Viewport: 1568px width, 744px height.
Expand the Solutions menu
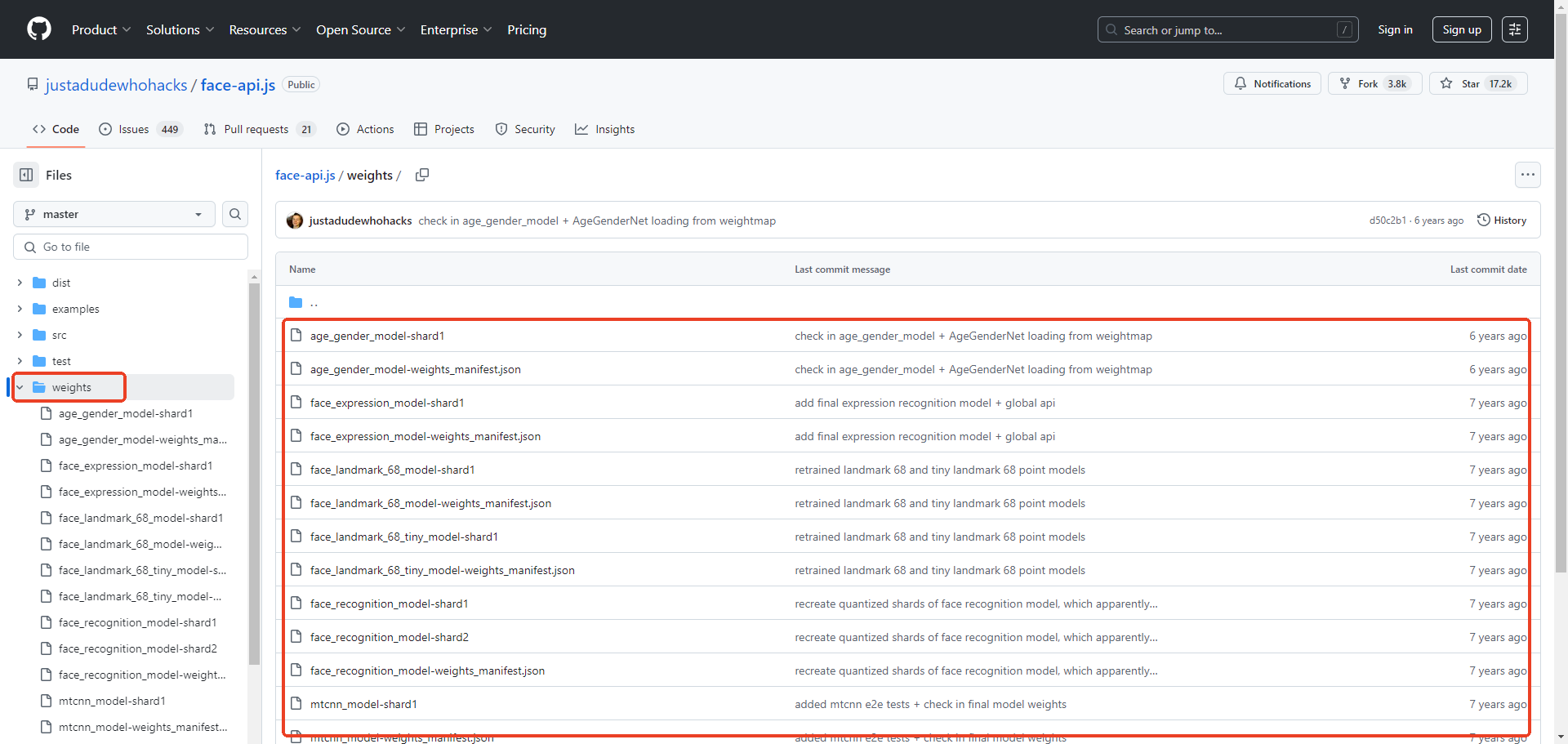tap(180, 29)
